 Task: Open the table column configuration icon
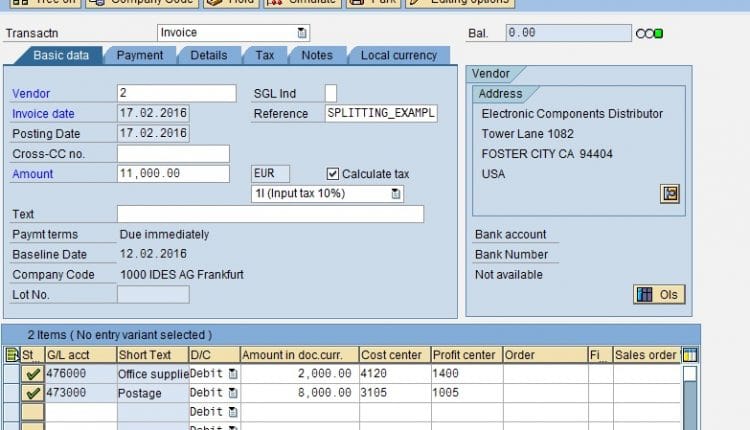[690, 355]
